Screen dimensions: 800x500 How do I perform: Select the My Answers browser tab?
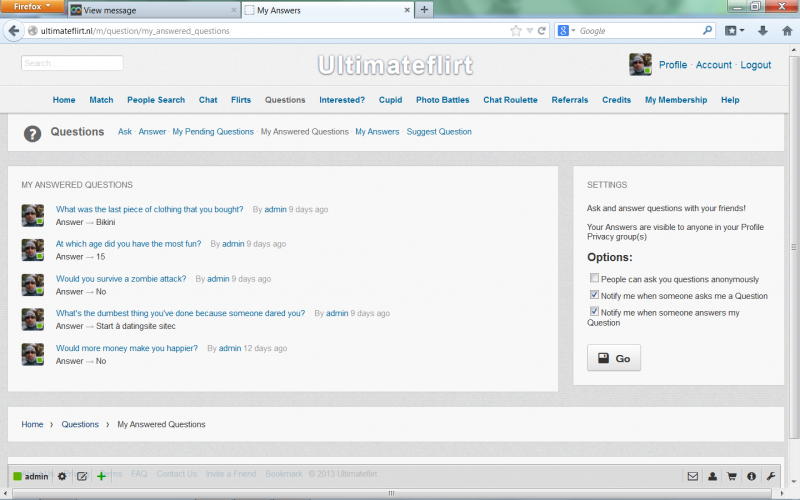click(x=327, y=10)
